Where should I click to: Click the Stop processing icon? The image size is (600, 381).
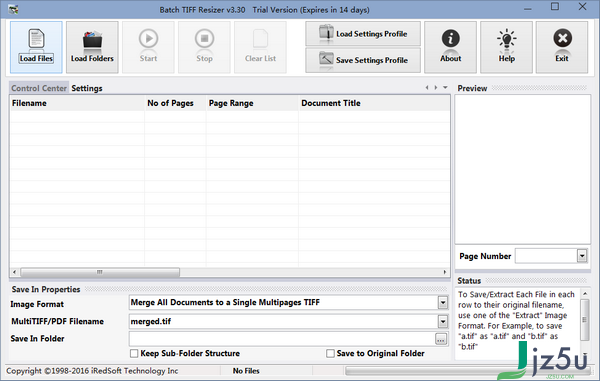(204, 39)
